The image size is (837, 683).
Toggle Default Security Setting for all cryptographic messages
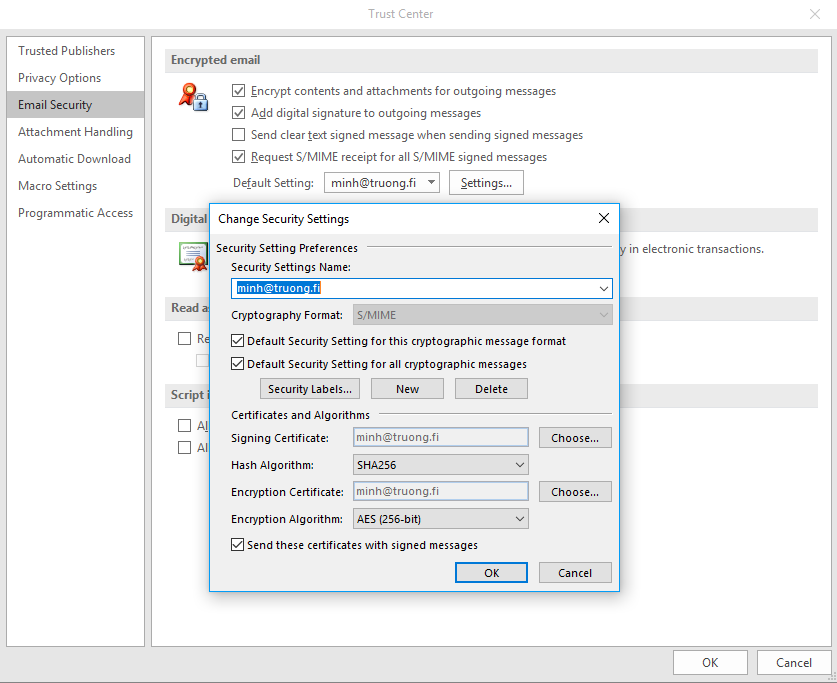coord(238,364)
